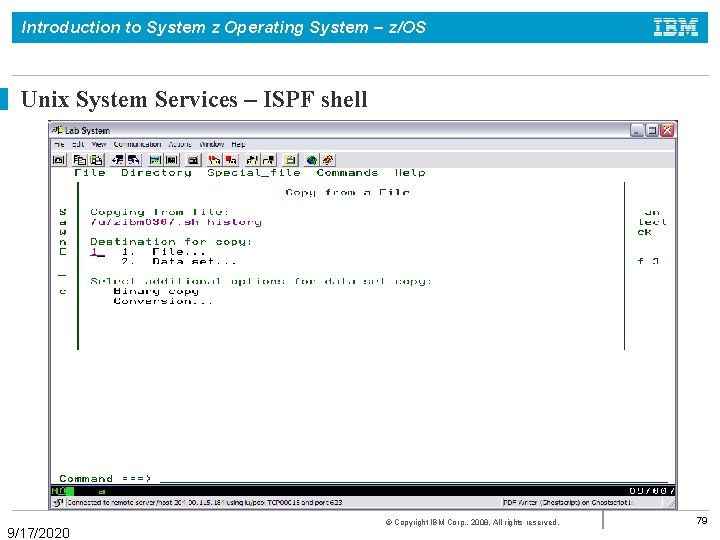Click the globe support toolbar icon
This screenshot has width=720, height=540.
pyautogui.click(x=312, y=160)
